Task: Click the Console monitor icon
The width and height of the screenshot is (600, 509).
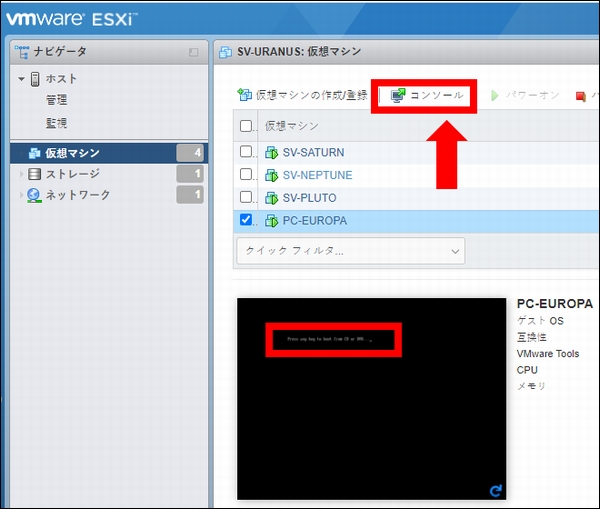Action: (x=398, y=95)
